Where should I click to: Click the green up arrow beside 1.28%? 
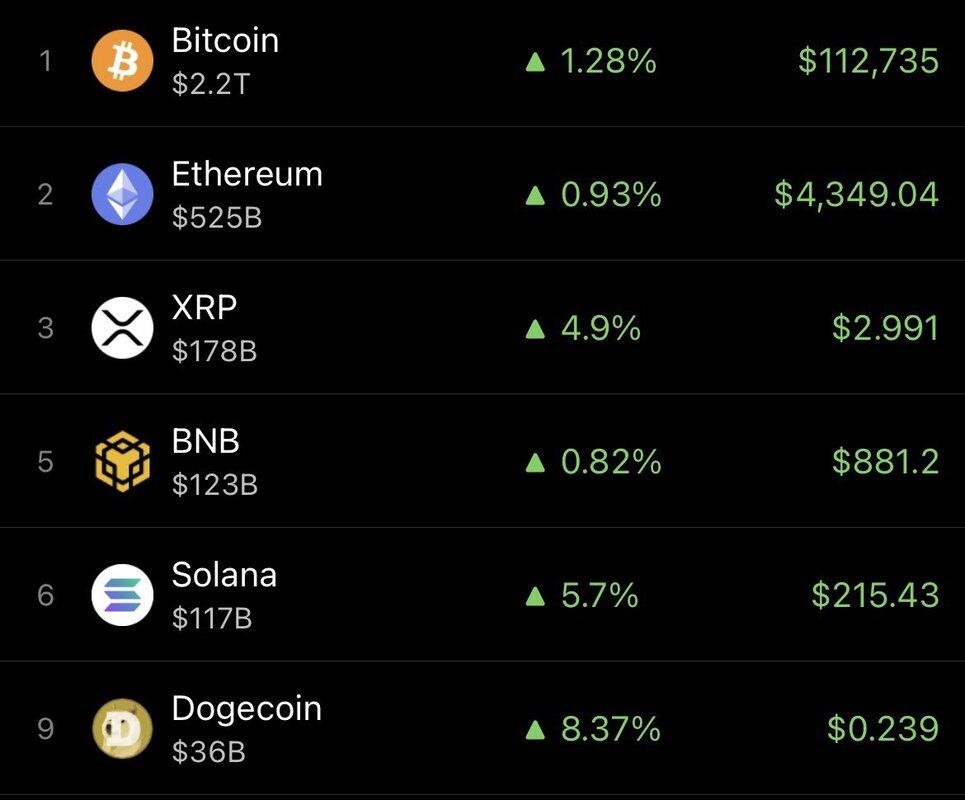click(535, 62)
